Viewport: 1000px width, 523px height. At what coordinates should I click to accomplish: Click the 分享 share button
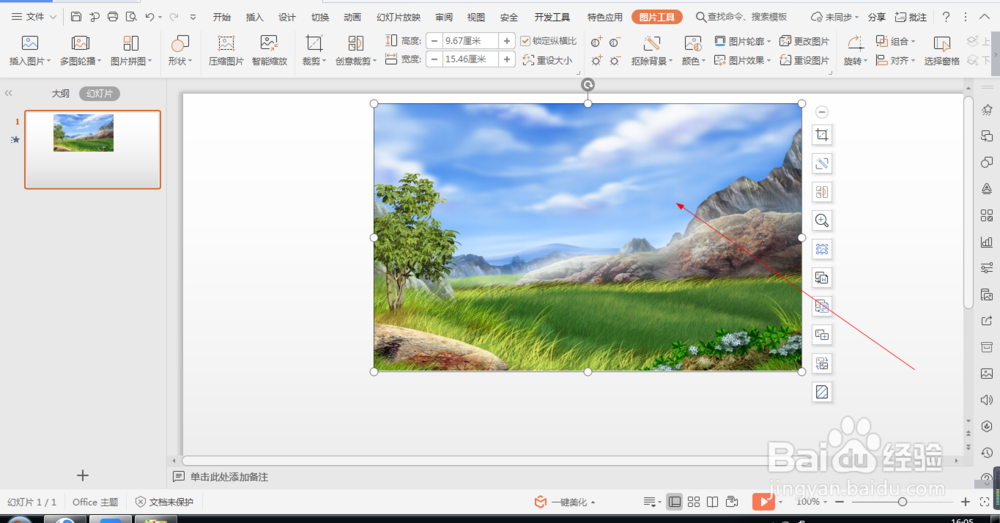click(876, 17)
